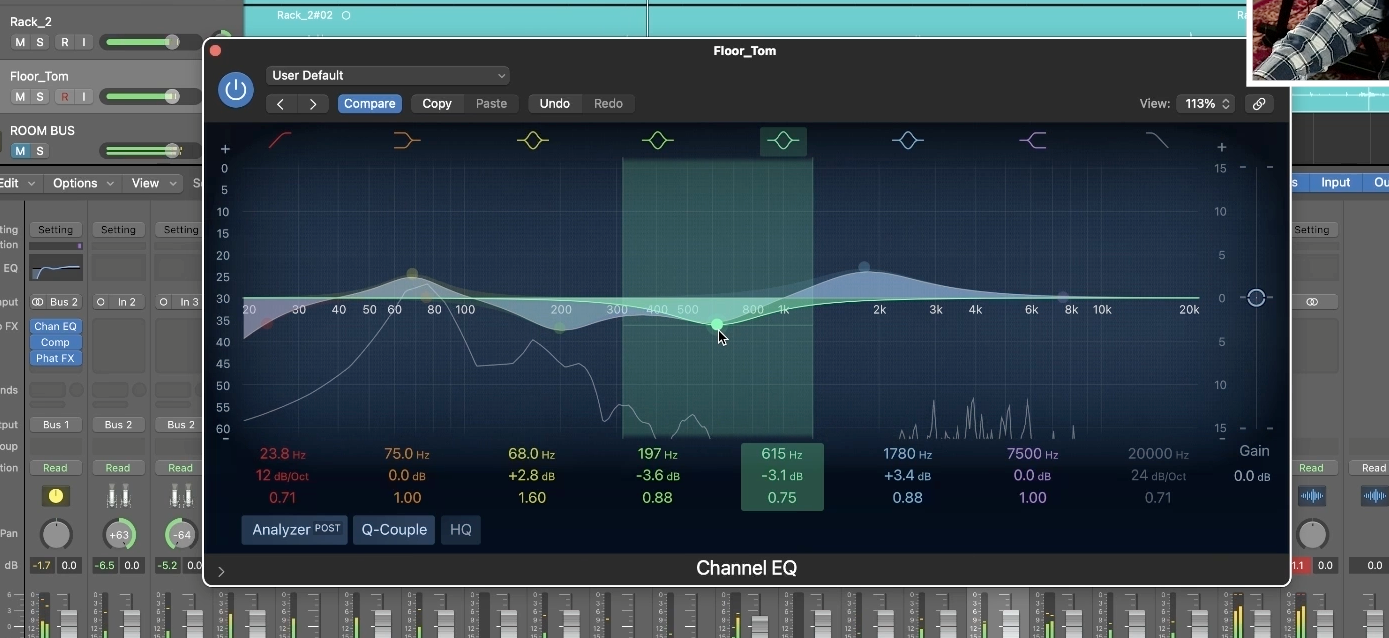Click the Compare button
This screenshot has height=638, width=1389.
tap(370, 103)
